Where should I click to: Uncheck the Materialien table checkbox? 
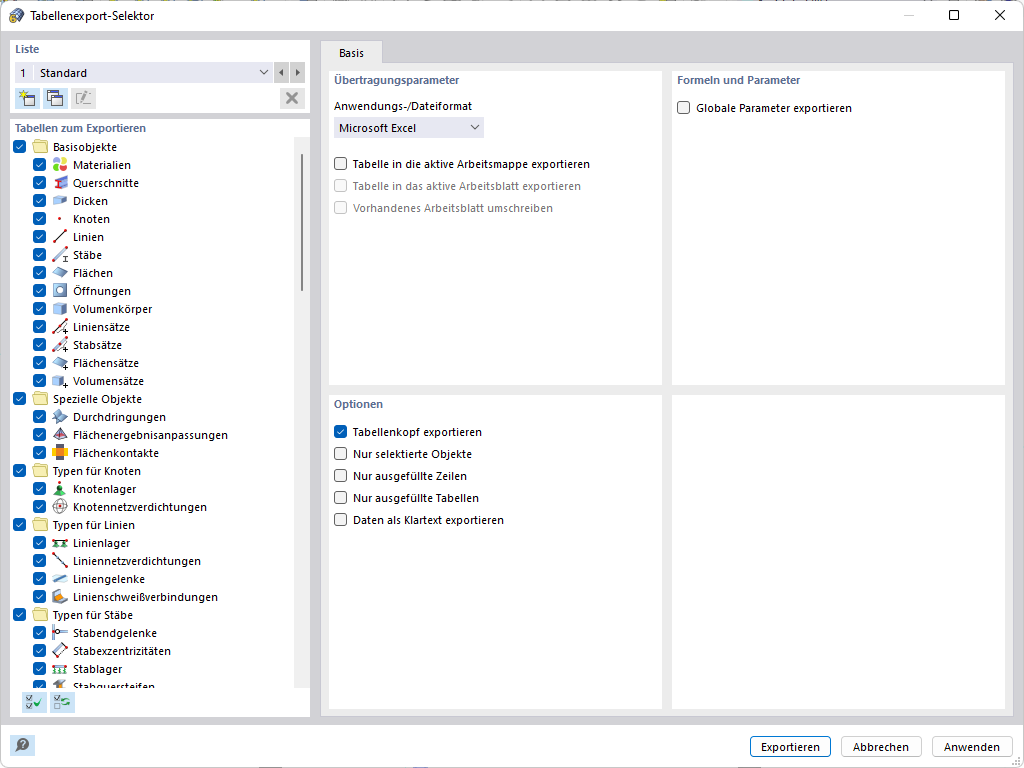[x=40, y=165]
